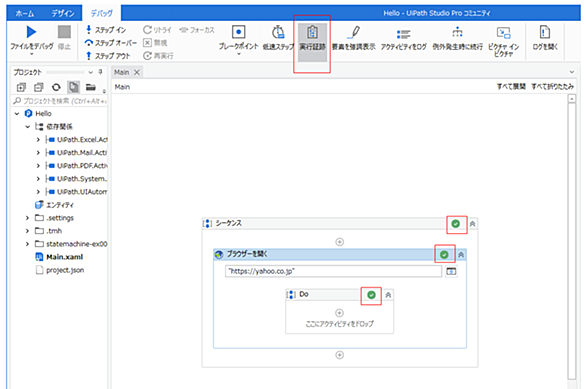
Task: Open the ファイルをデバッグ dropdown arrow
Action: (31, 55)
